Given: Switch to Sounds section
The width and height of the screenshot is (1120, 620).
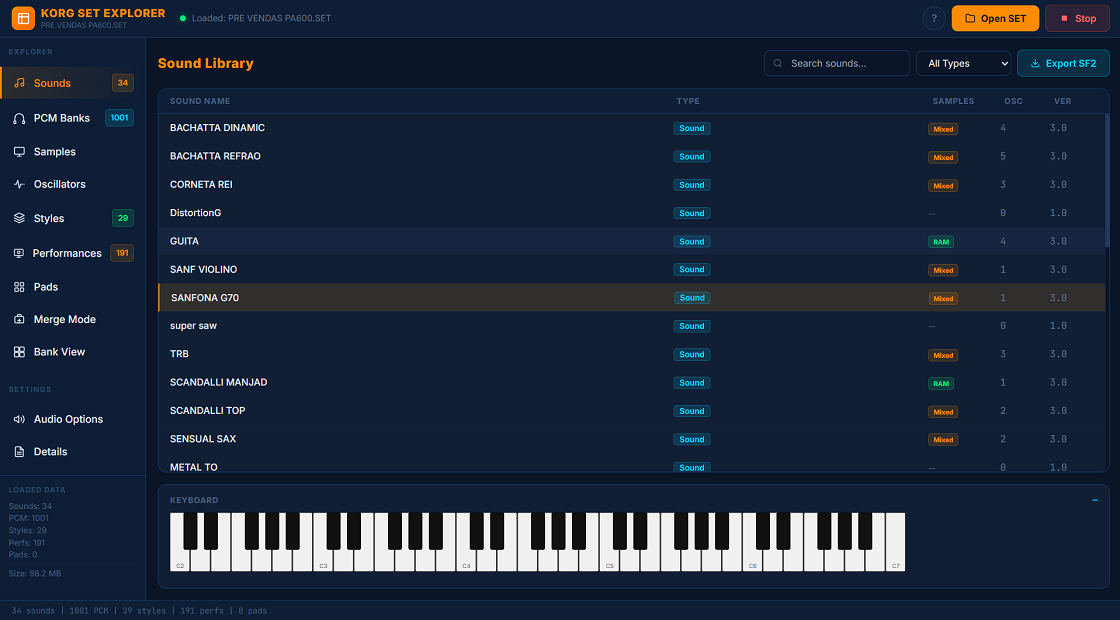Looking at the screenshot, I should (72, 83).
